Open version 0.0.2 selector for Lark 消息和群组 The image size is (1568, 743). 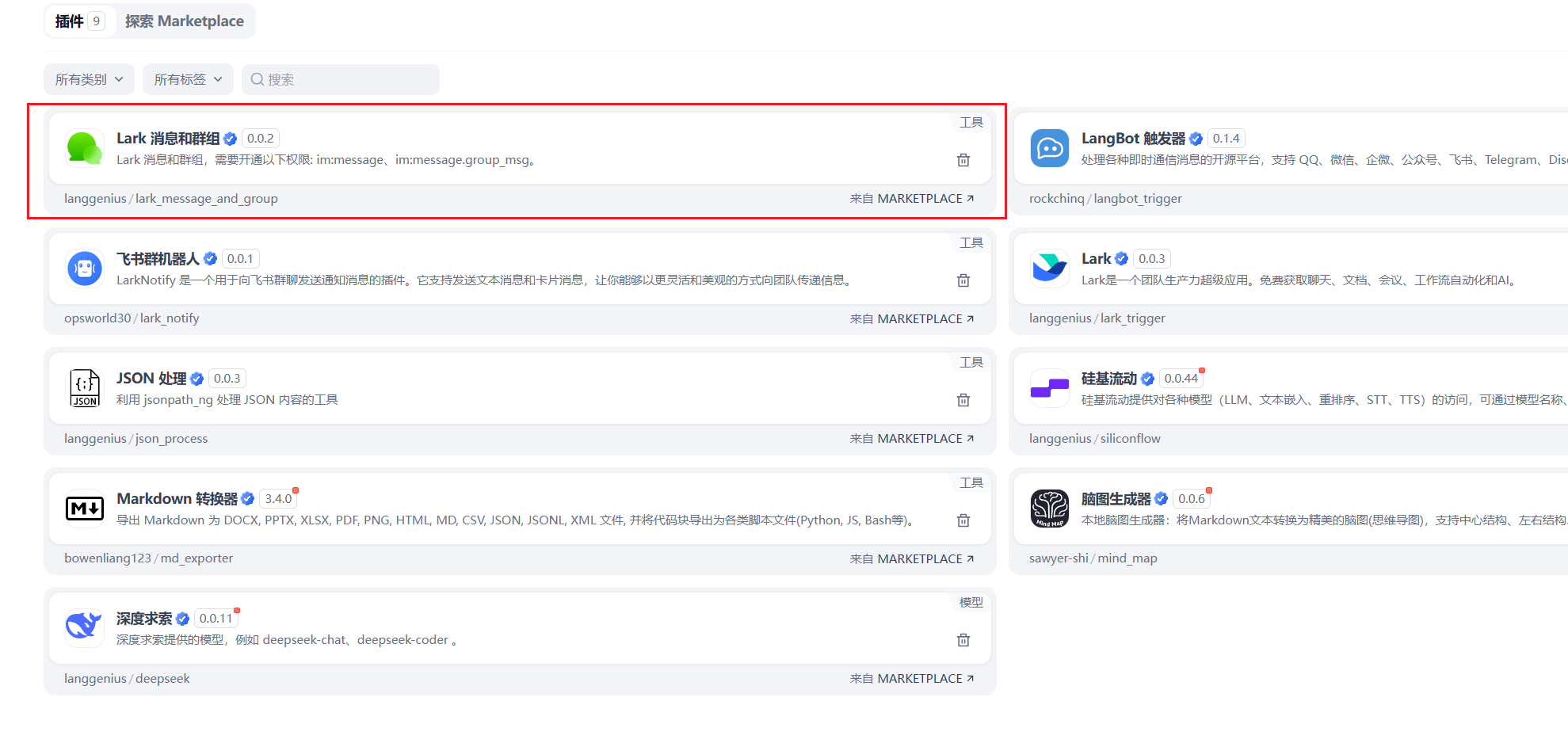point(261,139)
